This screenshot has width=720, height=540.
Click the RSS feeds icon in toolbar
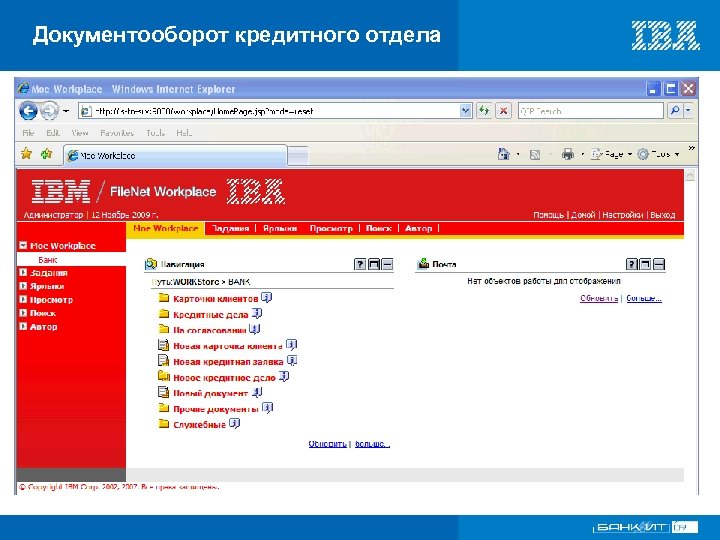coord(534,155)
